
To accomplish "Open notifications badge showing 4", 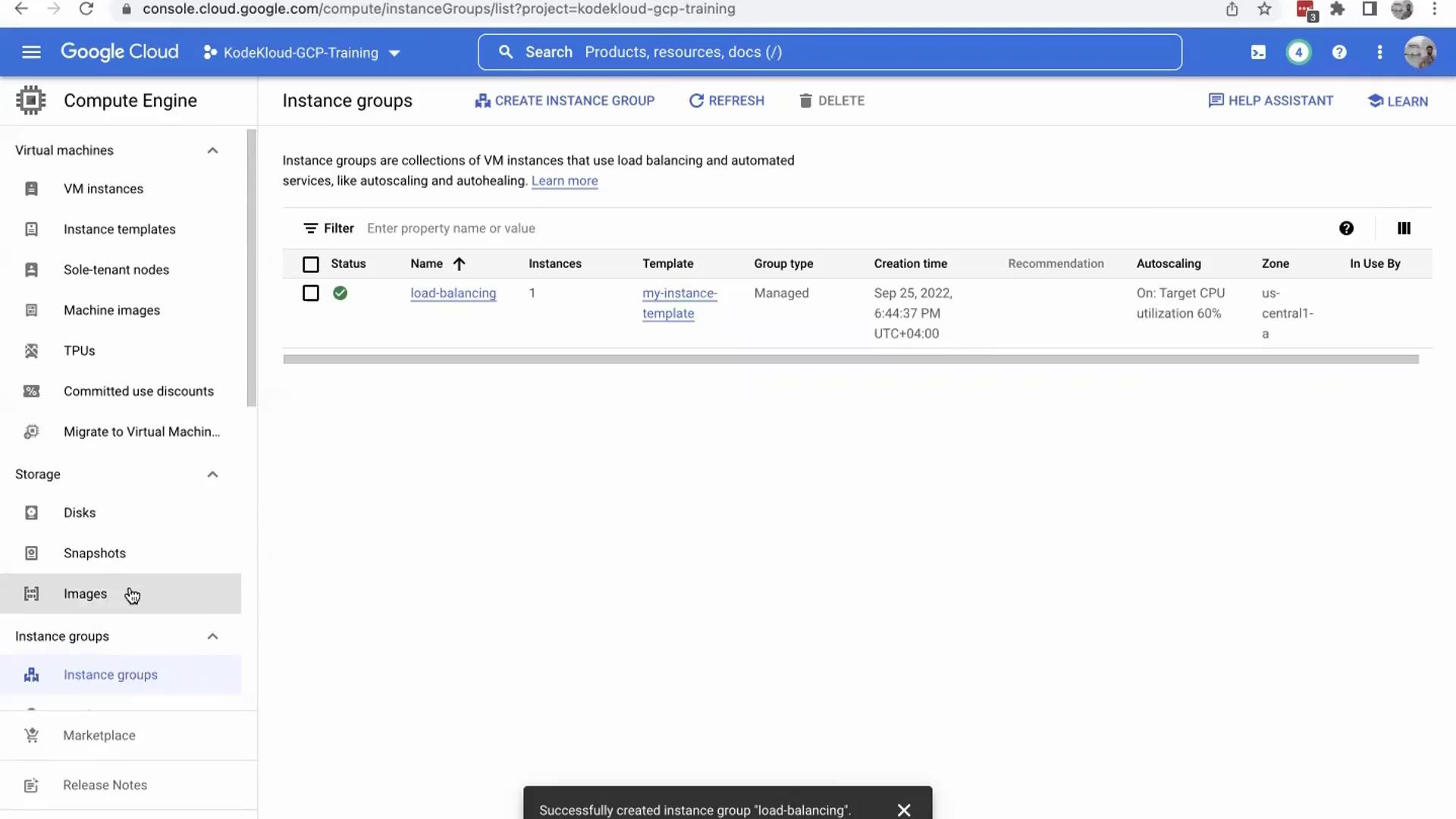I will [x=1298, y=52].
